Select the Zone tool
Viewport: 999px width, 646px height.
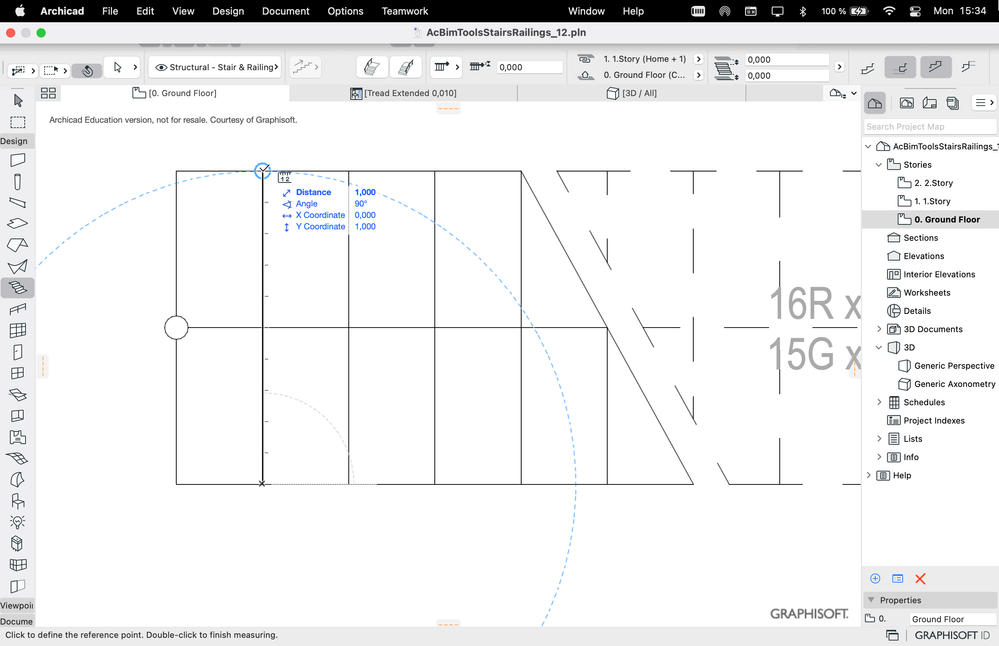click(17, 437)
